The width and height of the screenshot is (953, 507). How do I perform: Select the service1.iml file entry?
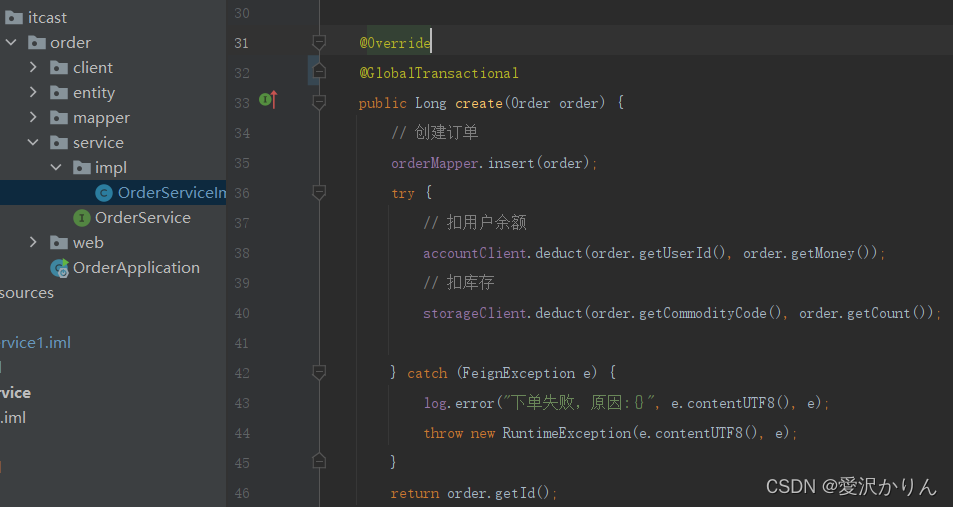coord(35,342)
